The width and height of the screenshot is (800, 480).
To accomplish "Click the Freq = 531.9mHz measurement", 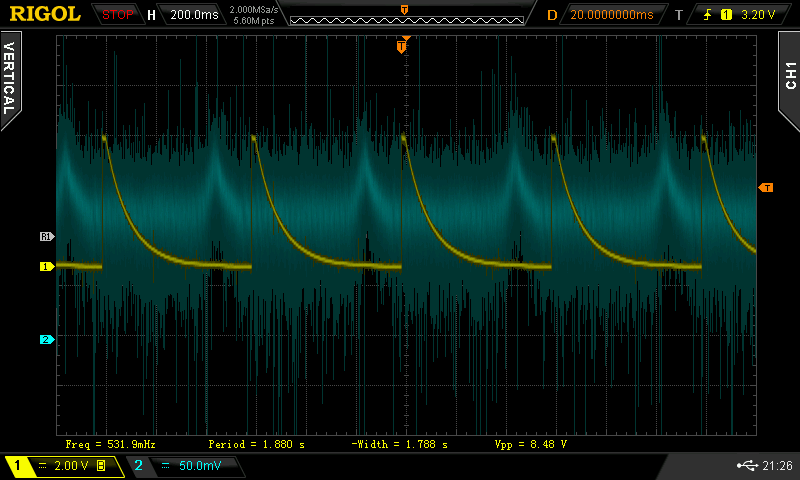I will 110,444.
